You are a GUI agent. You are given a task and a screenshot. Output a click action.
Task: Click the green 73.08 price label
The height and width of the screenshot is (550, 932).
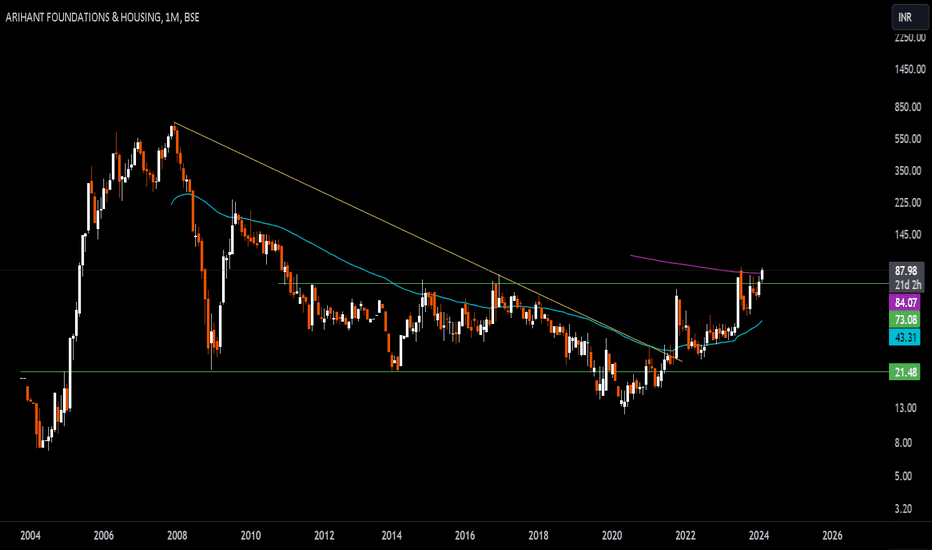[905, 320]
